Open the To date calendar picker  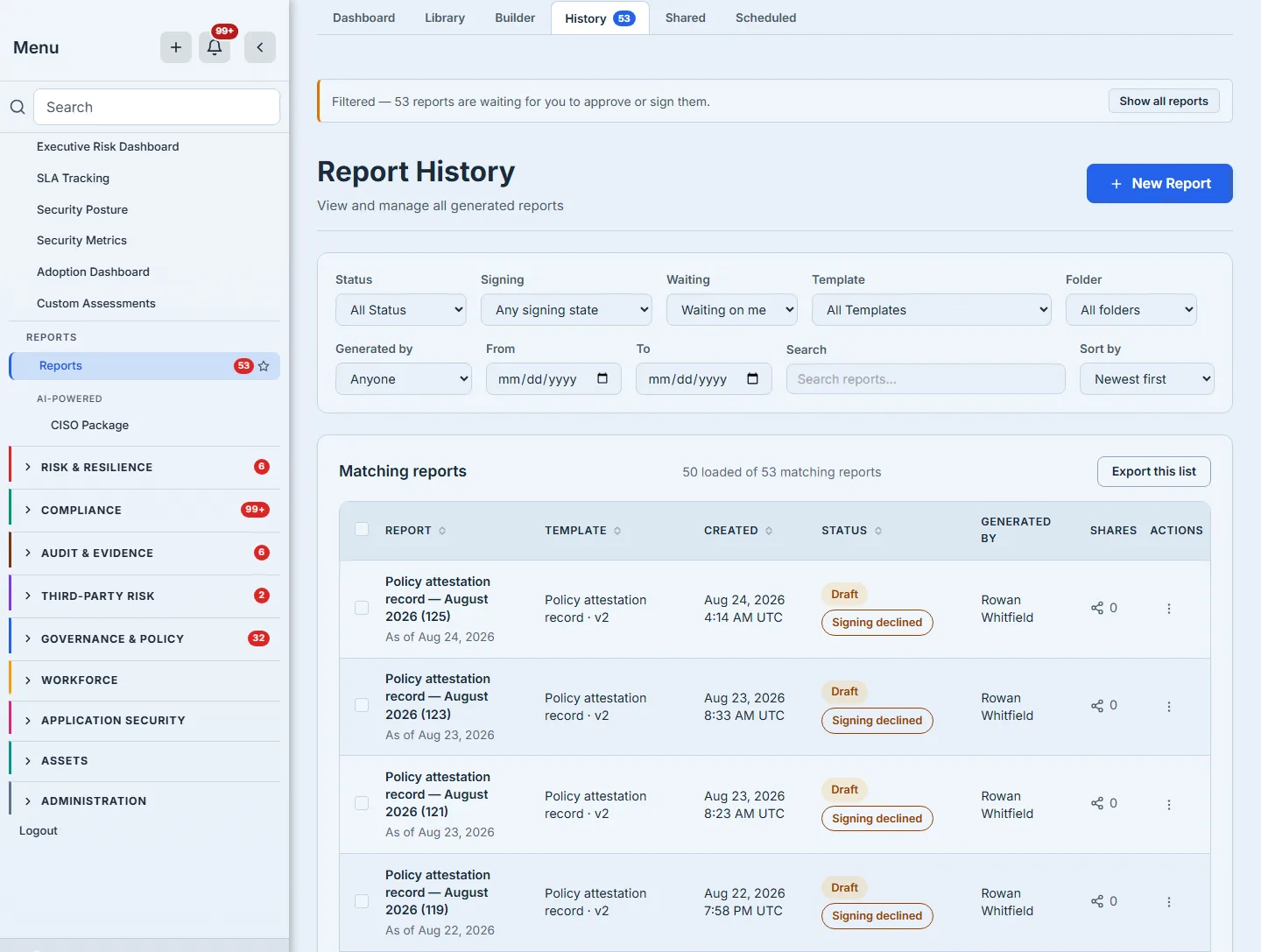[752, 378]
